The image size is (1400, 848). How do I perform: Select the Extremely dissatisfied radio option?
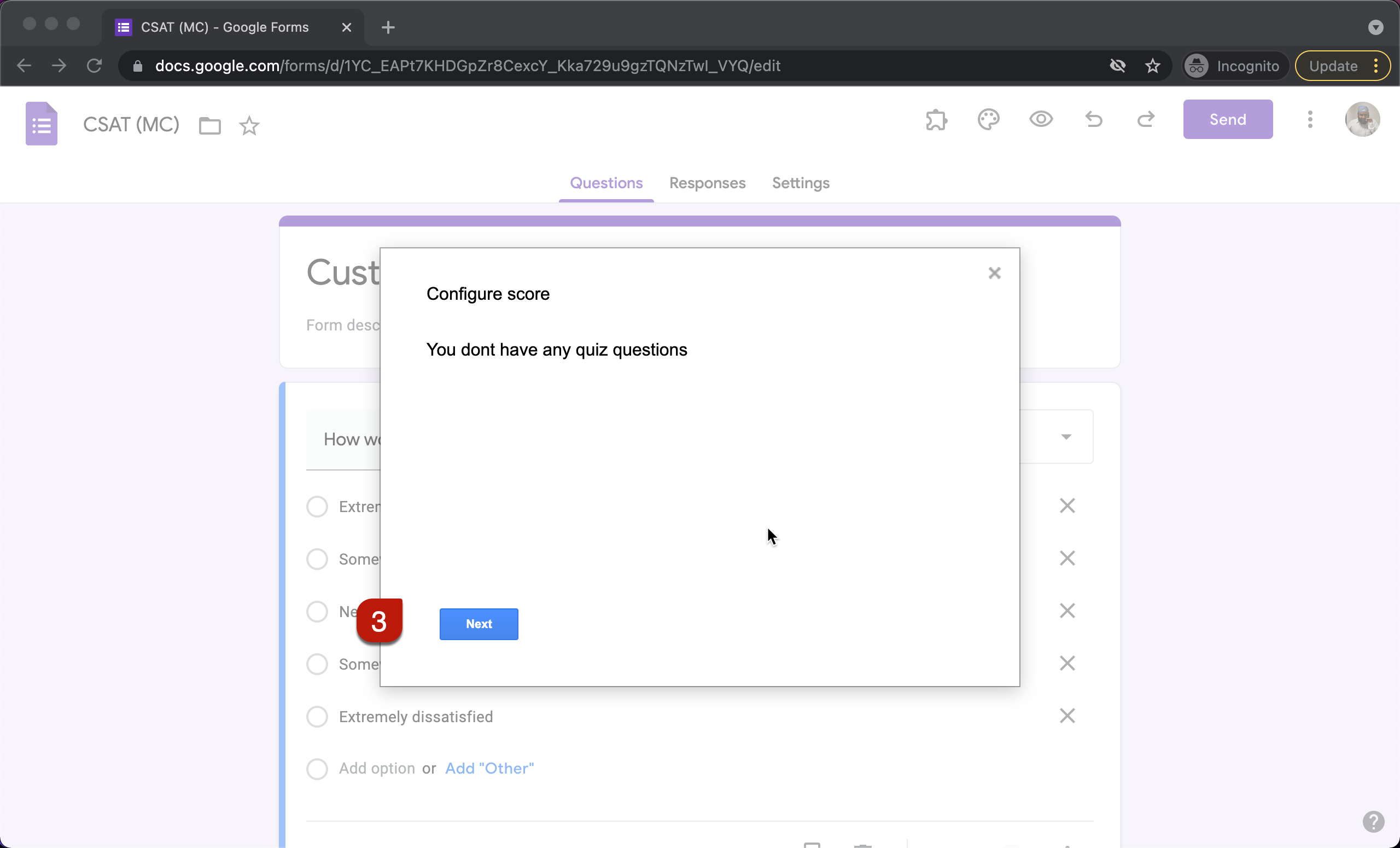point(317,717)
